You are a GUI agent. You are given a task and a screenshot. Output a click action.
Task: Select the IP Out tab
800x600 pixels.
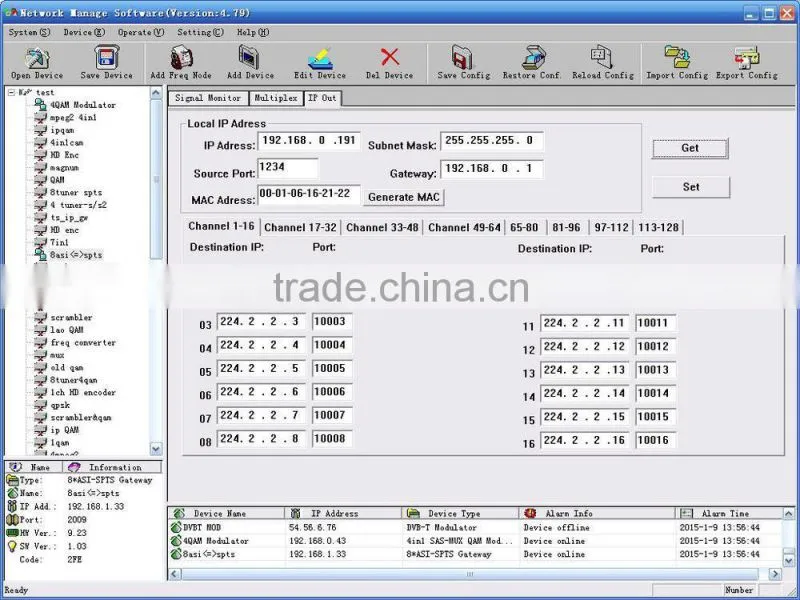(x=322, y=97)
